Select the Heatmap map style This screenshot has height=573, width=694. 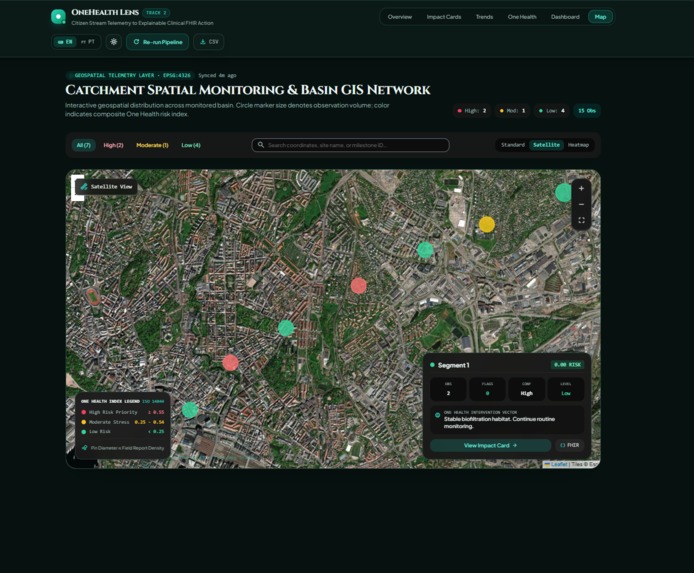(x=578, y=145)
